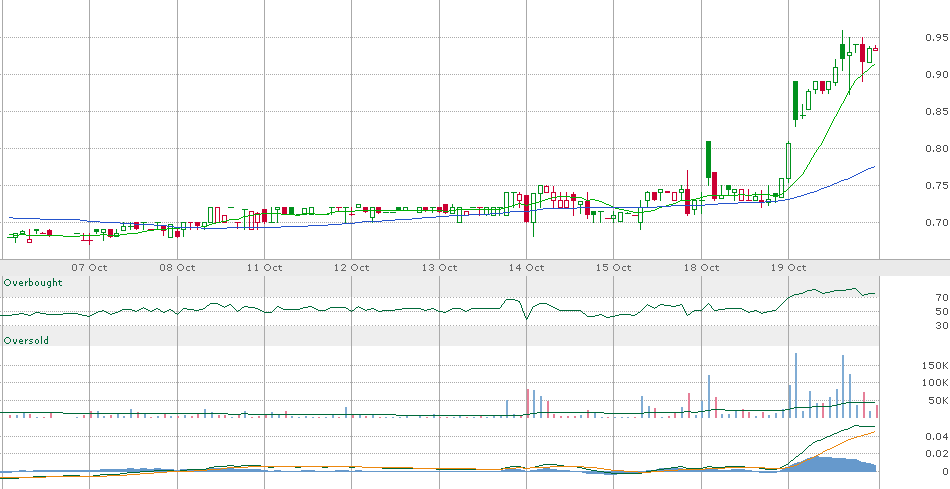
Task: Click the tall green candle after 18 Oct
Action: [x=708, y=160]
